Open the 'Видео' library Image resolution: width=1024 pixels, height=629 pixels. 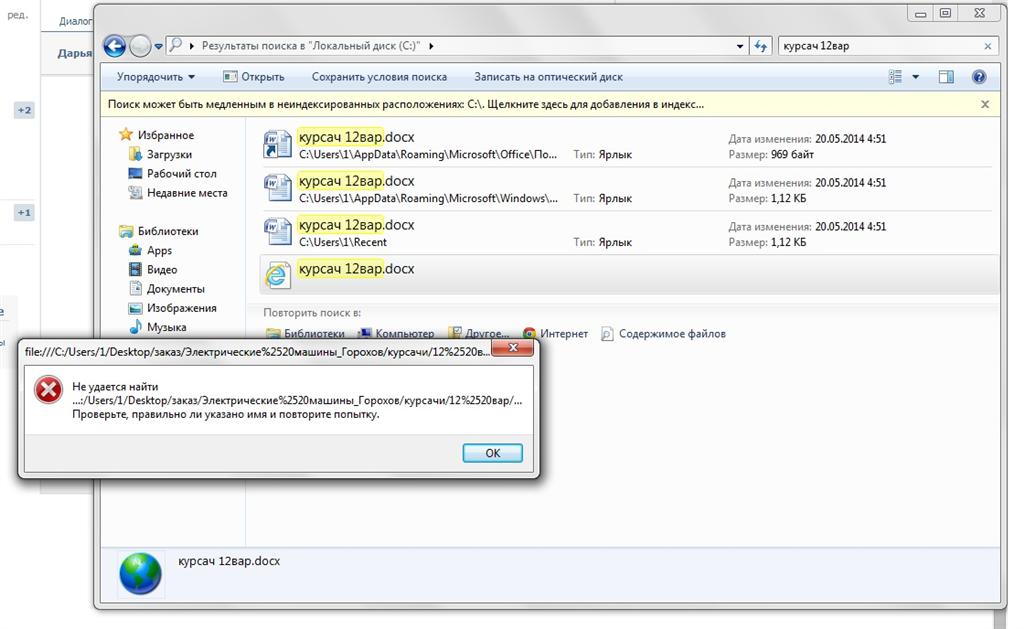point(162,270)
